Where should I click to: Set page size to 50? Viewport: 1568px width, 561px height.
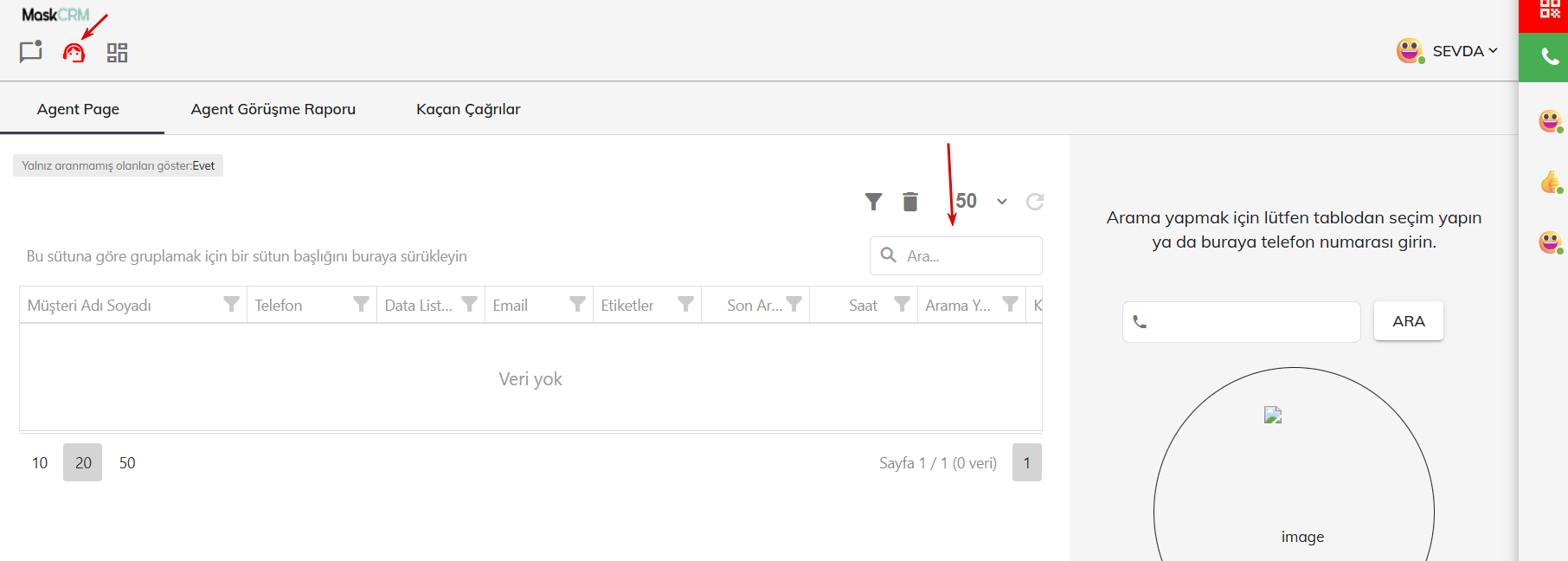[x=127, y=463]
